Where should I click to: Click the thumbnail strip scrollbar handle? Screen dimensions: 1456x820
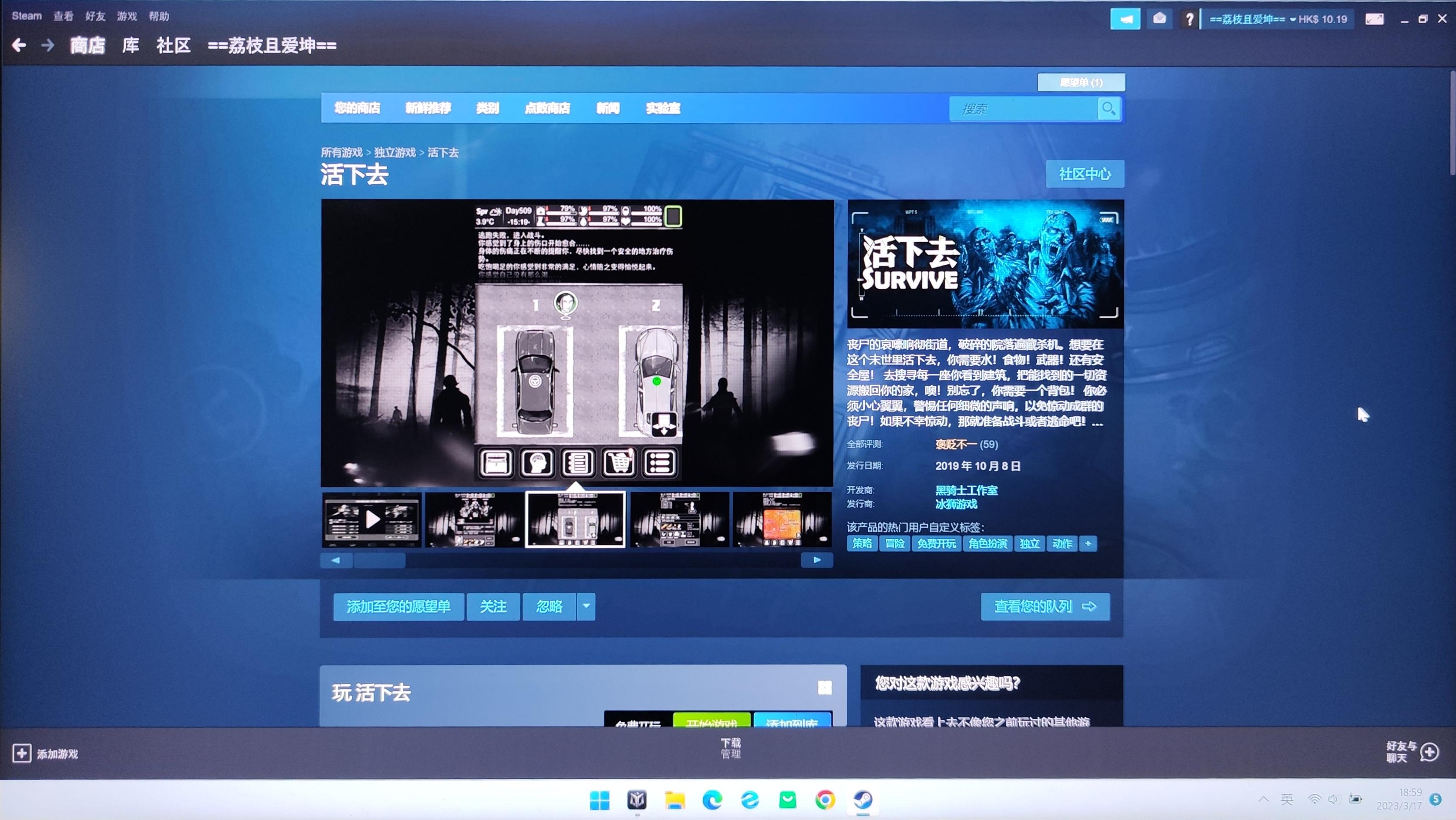[x=379, y=560]
